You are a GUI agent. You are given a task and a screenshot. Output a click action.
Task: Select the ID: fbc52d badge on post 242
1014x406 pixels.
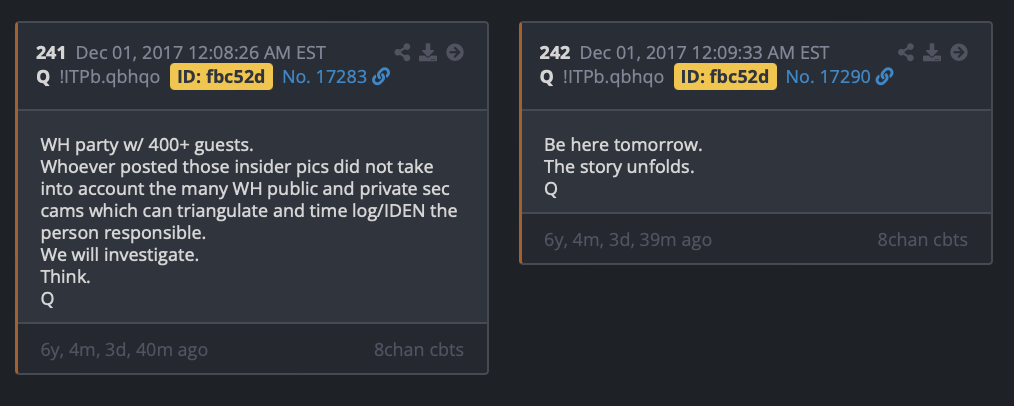click(726, 77)
